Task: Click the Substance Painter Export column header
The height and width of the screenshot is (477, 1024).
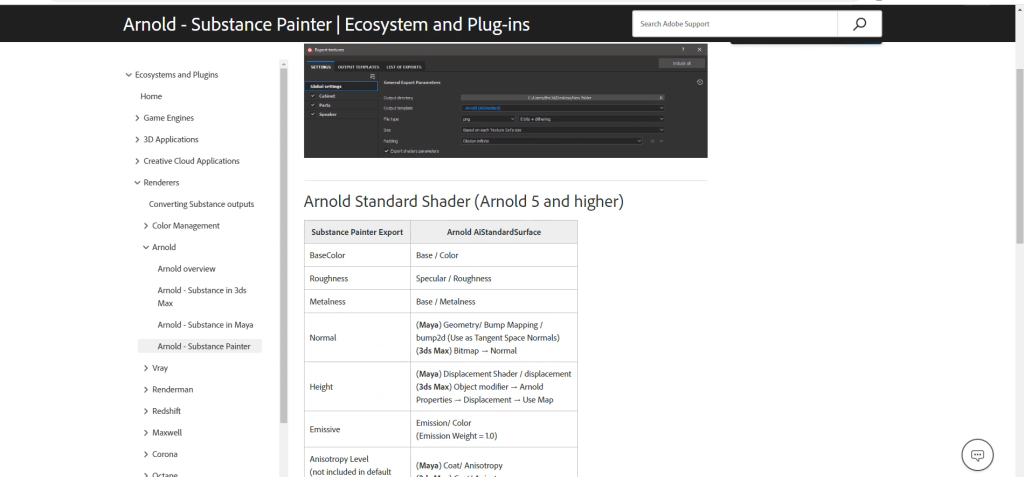Action: click(357, 232)
